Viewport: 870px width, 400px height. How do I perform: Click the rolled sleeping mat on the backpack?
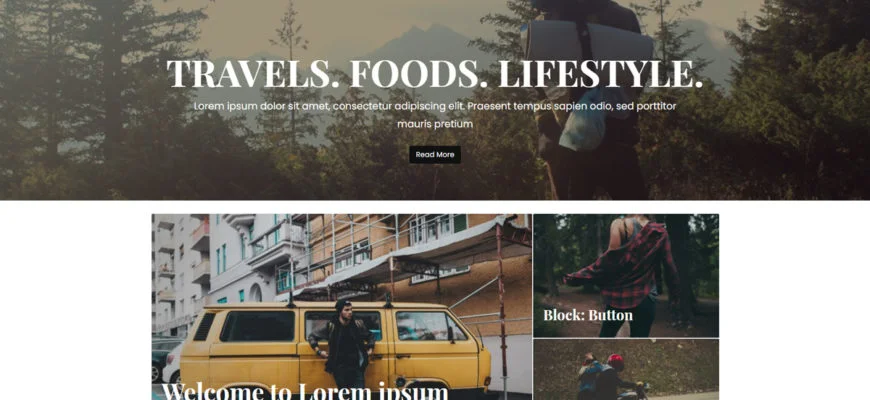(588, 45)
